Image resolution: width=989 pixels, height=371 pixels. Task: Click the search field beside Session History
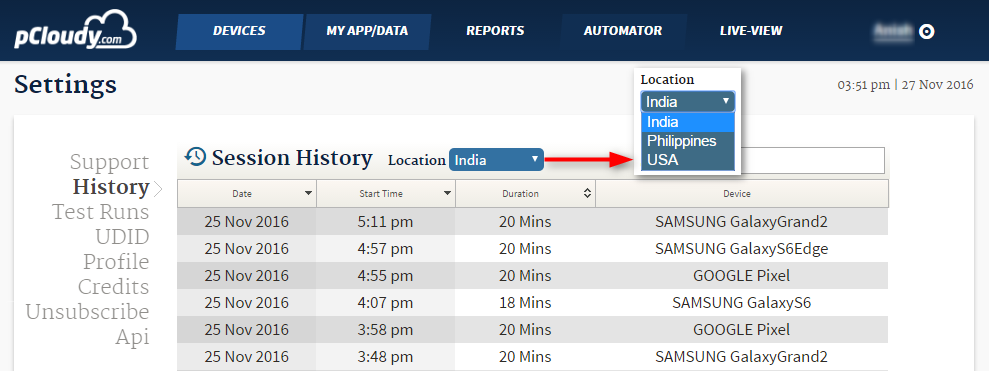coord(812,160)
